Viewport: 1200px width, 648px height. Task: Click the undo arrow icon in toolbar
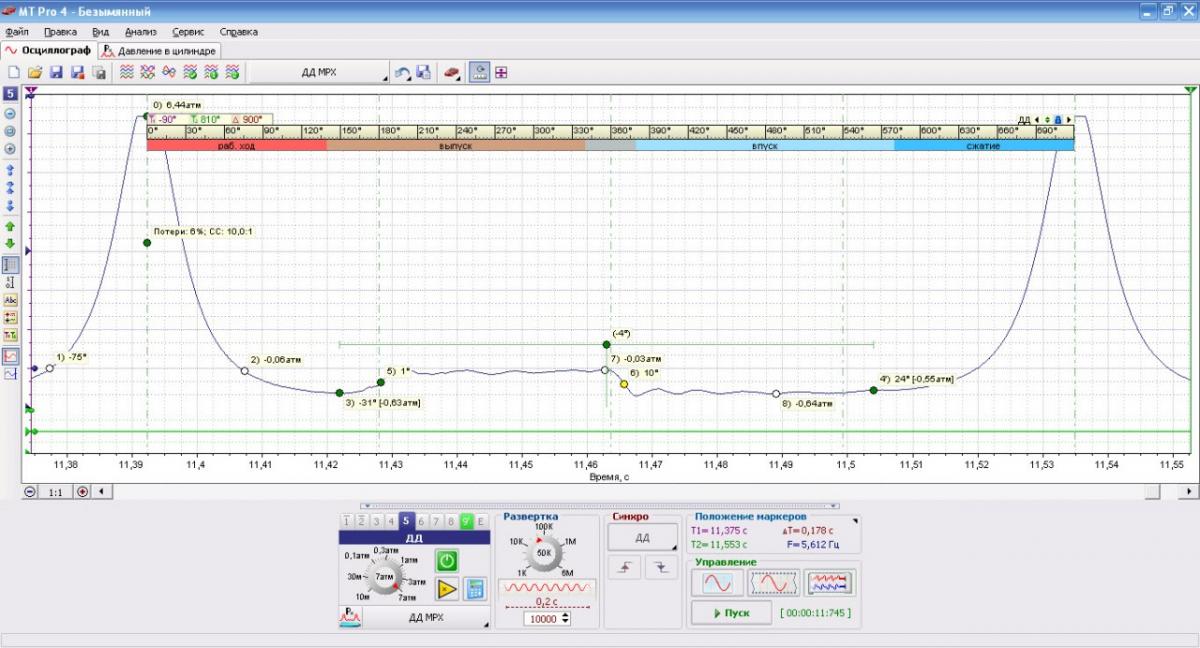402,72
